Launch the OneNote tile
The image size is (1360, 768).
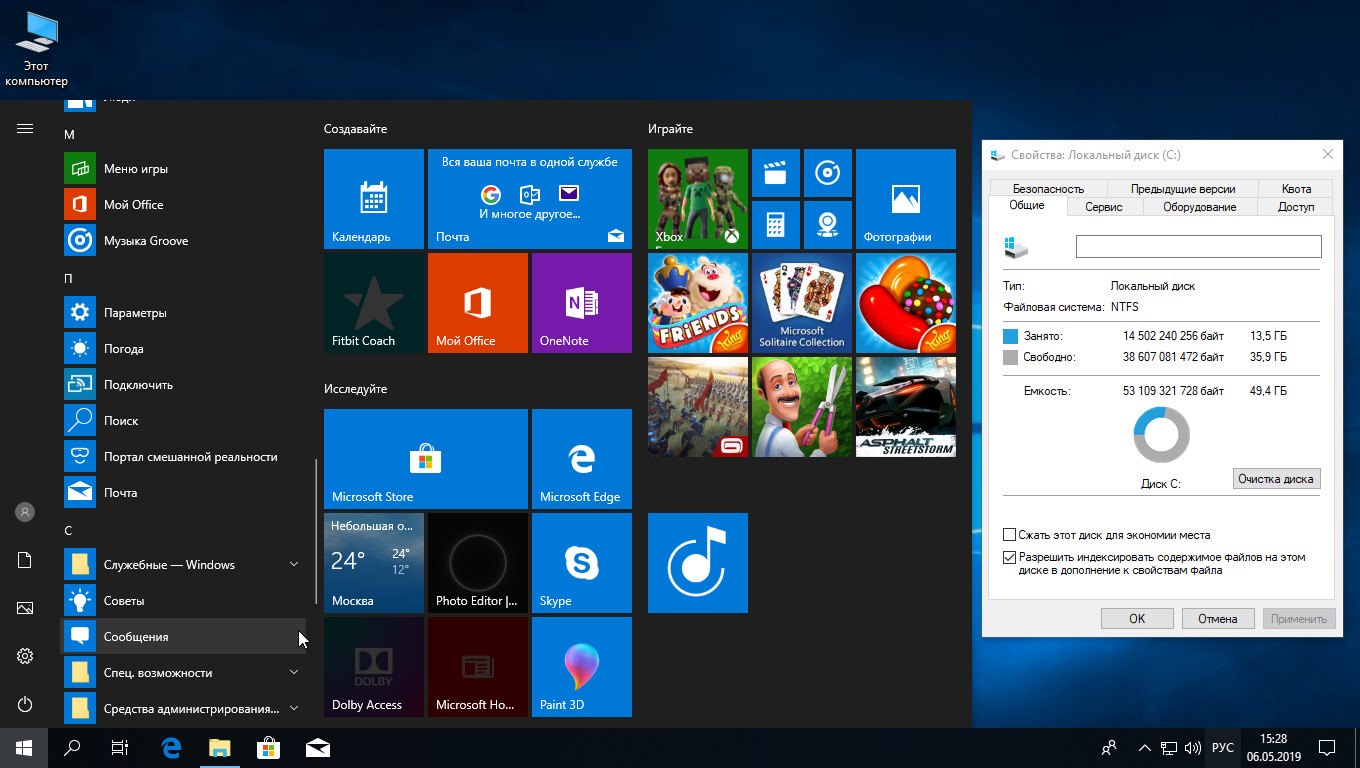pyautogui.click(x=582, y=303)
